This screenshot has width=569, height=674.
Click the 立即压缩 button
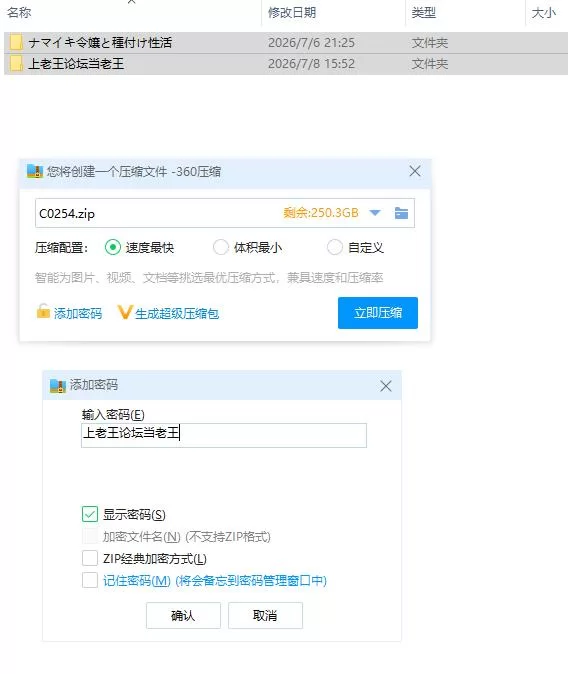click(x=378, y=313)
